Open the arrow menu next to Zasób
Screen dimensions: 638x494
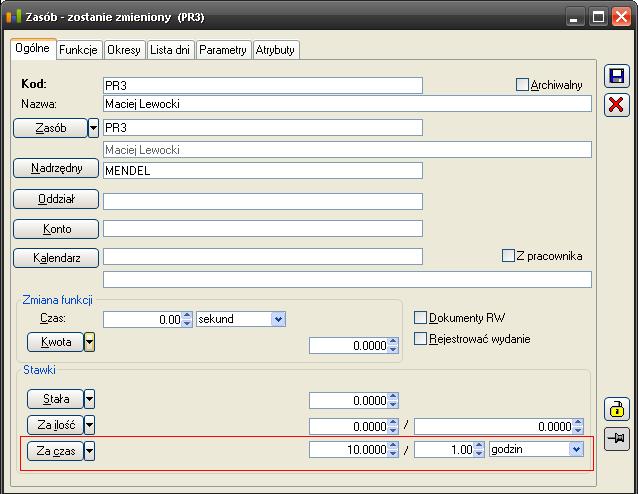(x=93, y=128)
